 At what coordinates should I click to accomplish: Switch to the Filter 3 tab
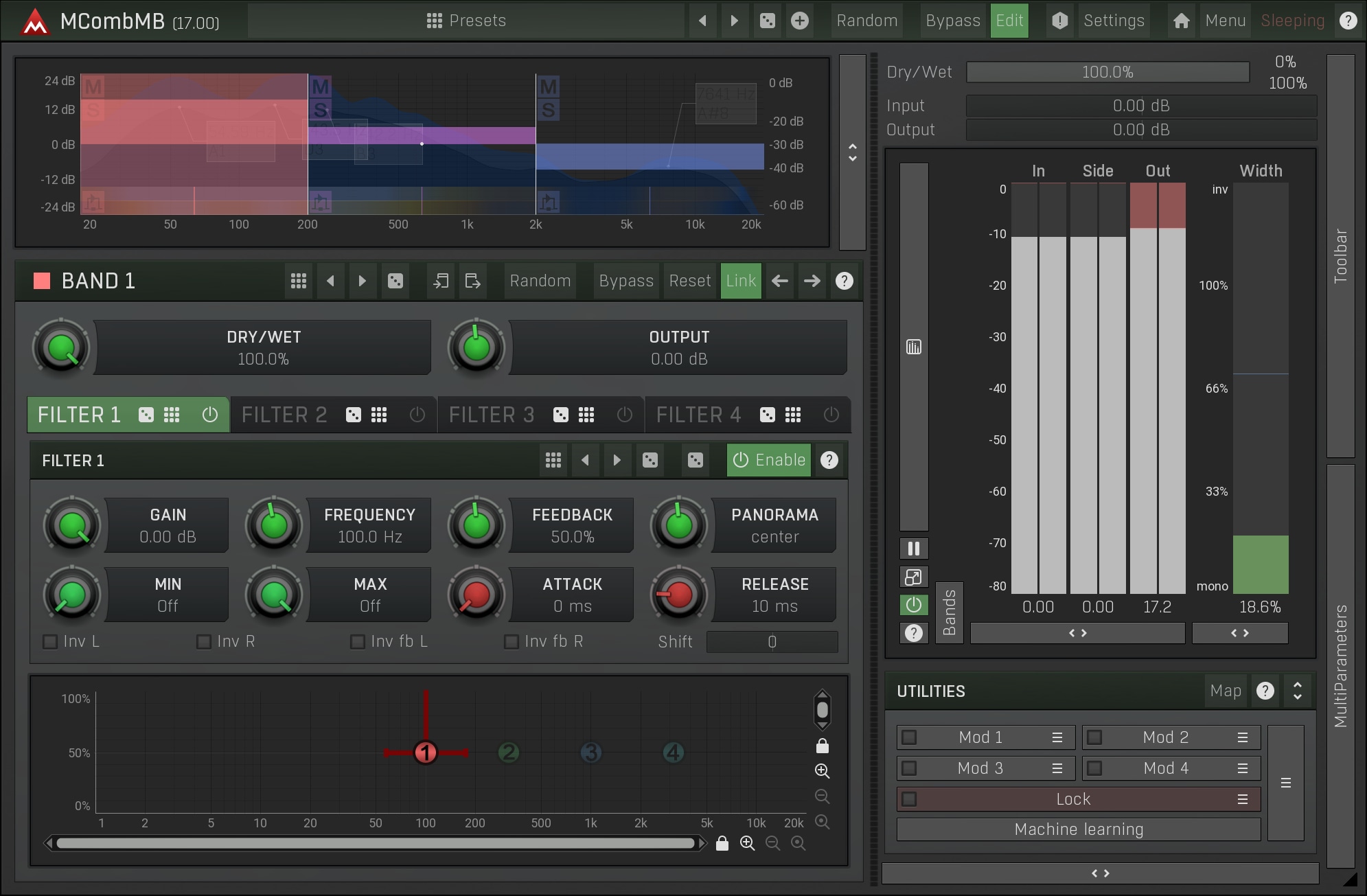click(x=492, y=415)
